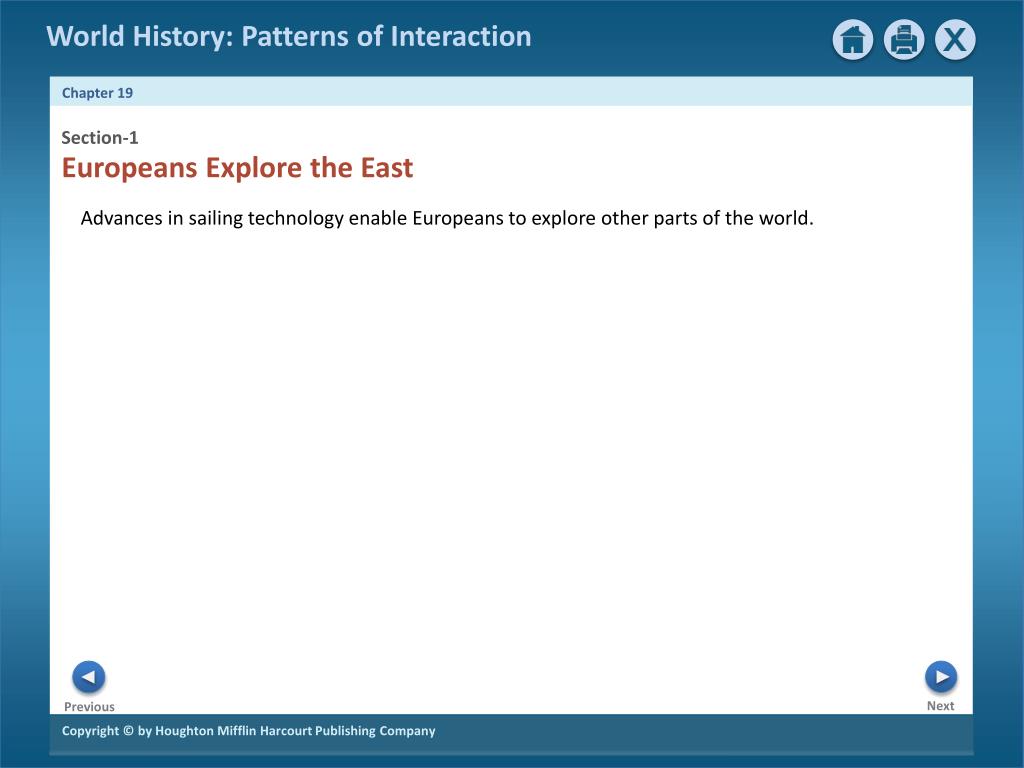
Task: Click the Section-1 subheading
Action: [100, 138]
